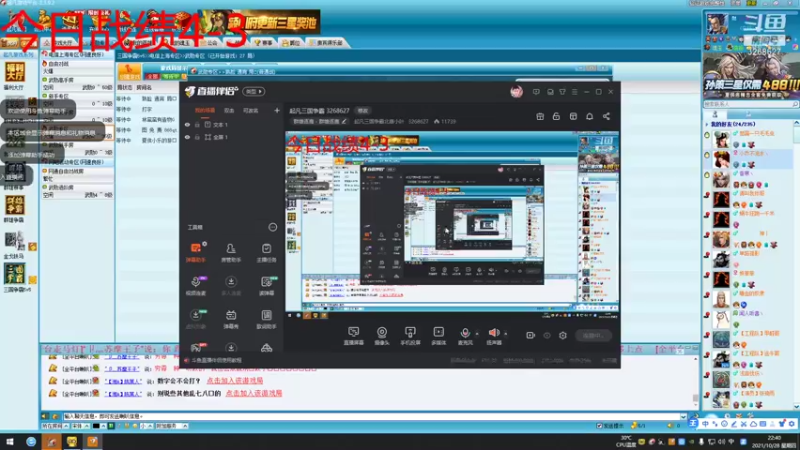Click the chat message input field
Screen dimensions: 800x450
point(371,416)
